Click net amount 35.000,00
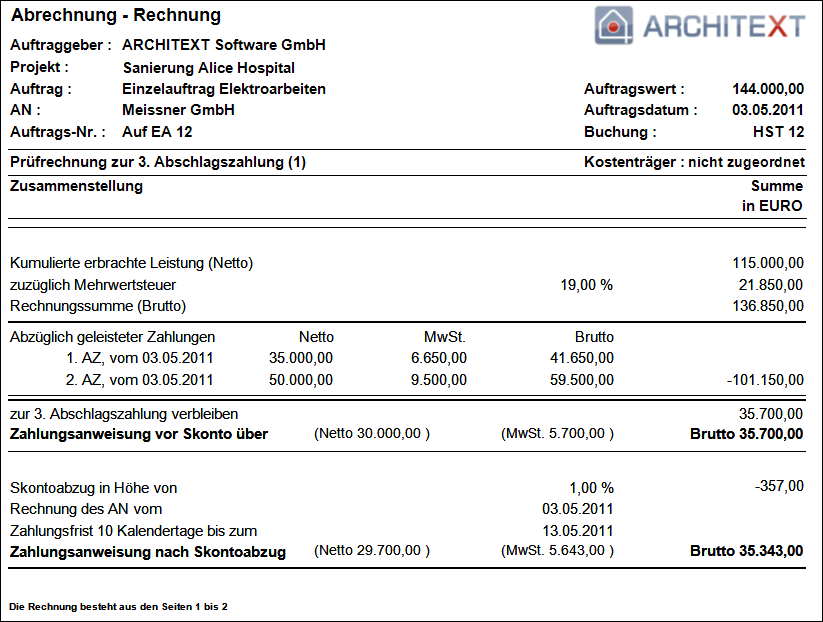This screenshot has width=823, height=622. click(301, 358)
